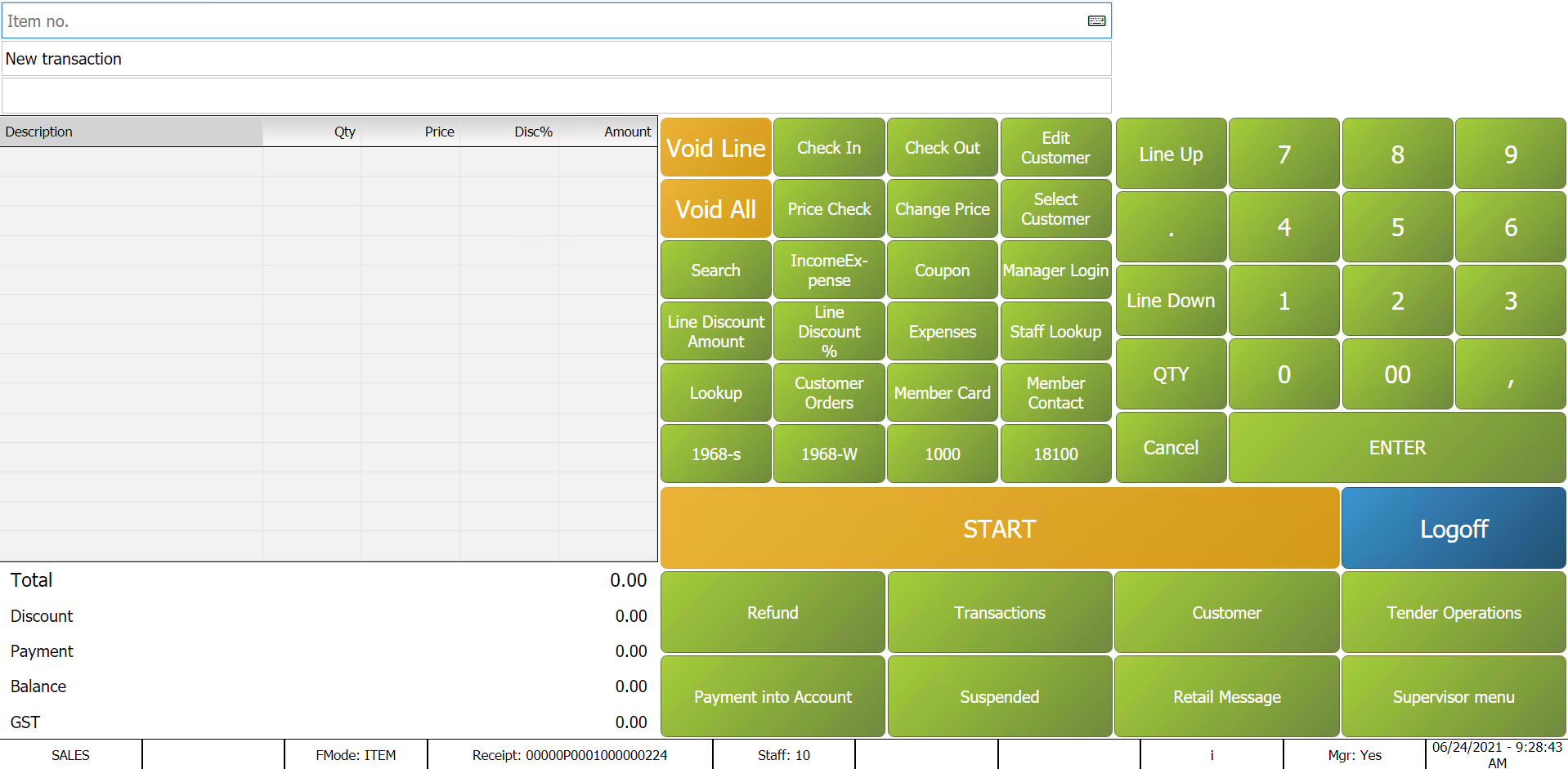1568x769 pixels.
Task: Click the Item no. input field
Action: 540,21
